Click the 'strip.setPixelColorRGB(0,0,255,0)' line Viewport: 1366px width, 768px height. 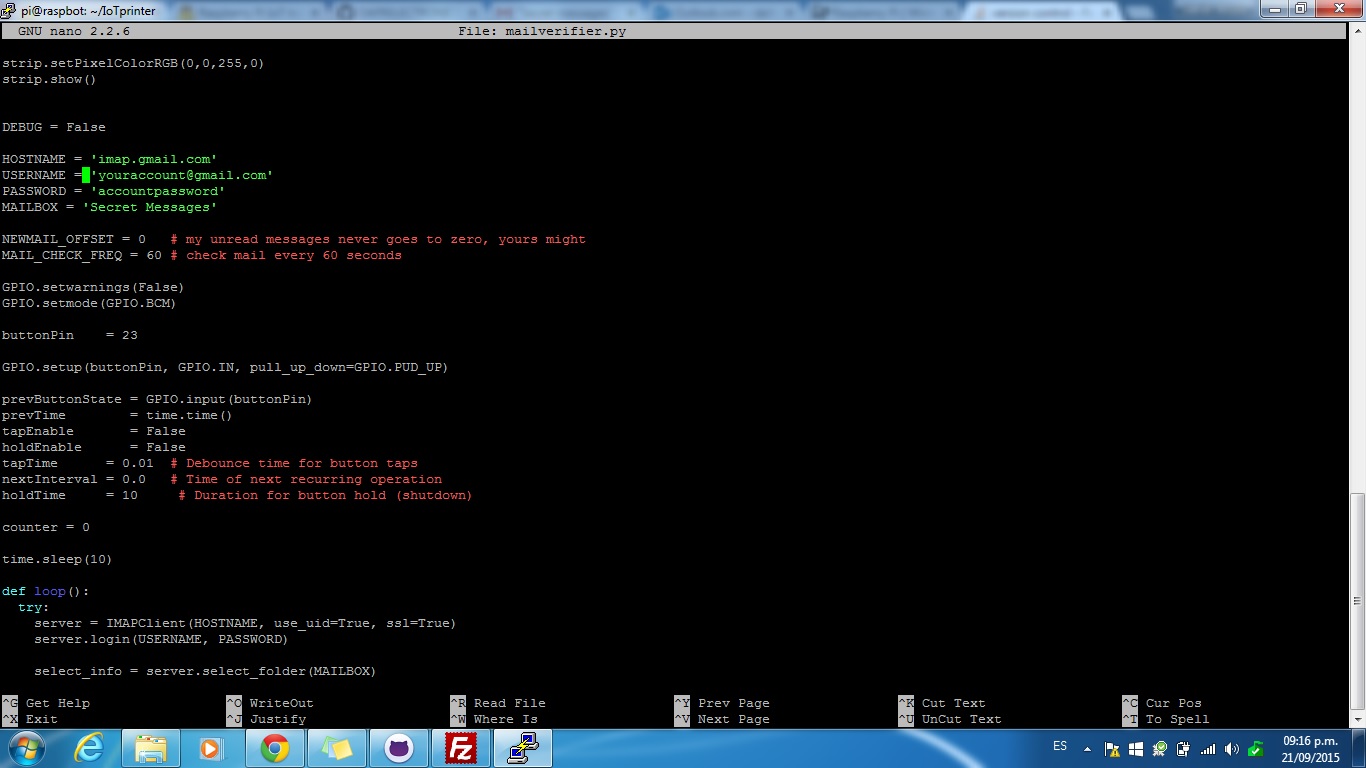(x=134, y=63)
